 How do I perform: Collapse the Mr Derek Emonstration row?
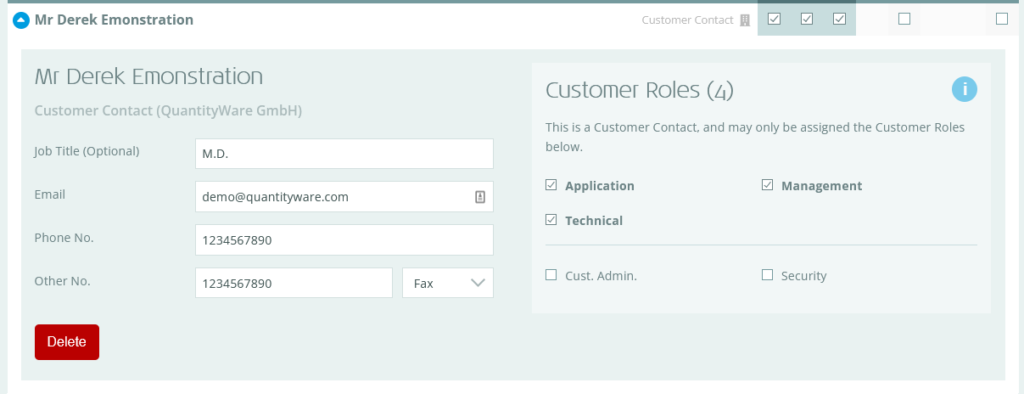(x=22, y=20)
